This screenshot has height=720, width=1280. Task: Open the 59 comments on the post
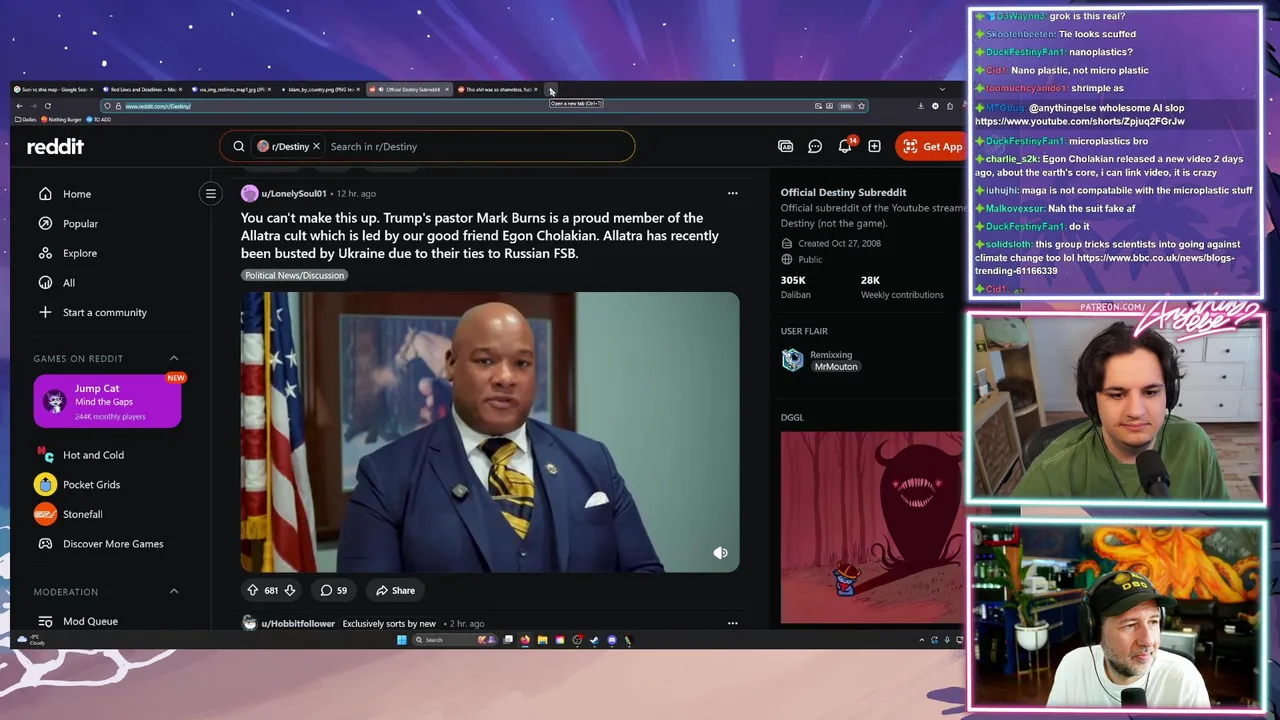click(334, 590)
